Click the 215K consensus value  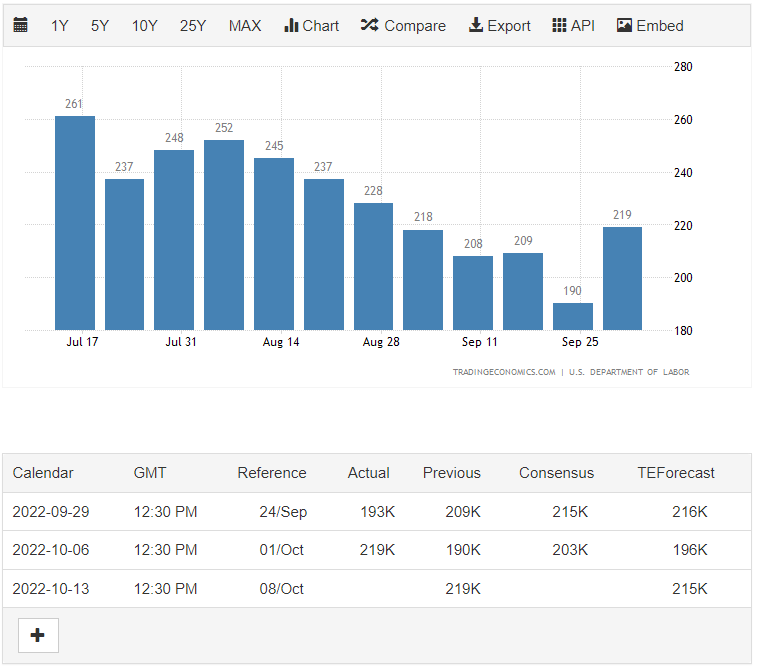click(x=570, y=512)
